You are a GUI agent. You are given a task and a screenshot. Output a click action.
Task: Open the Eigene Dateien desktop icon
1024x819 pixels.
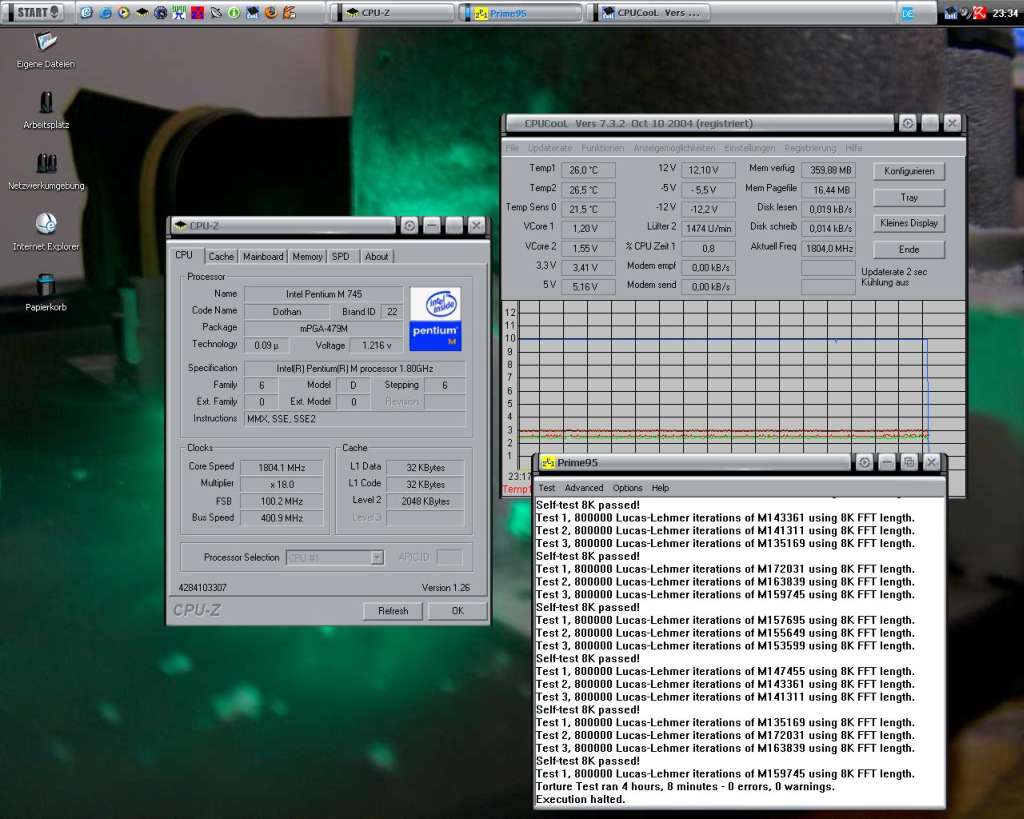[46, 50]
